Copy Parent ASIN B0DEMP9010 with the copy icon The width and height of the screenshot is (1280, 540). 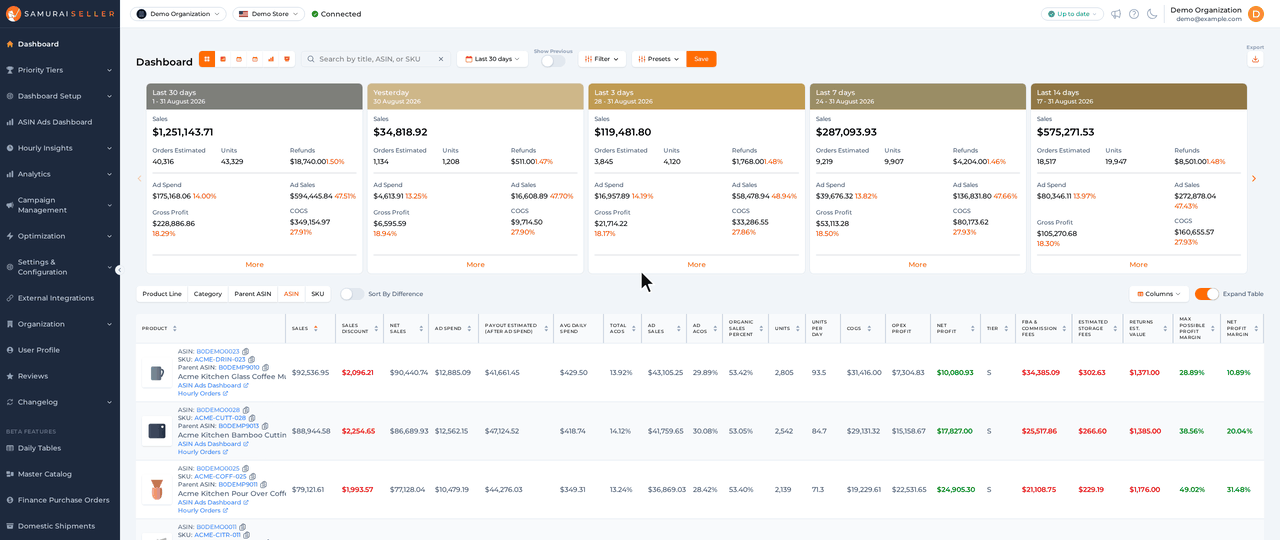click(x=266, y=368)
